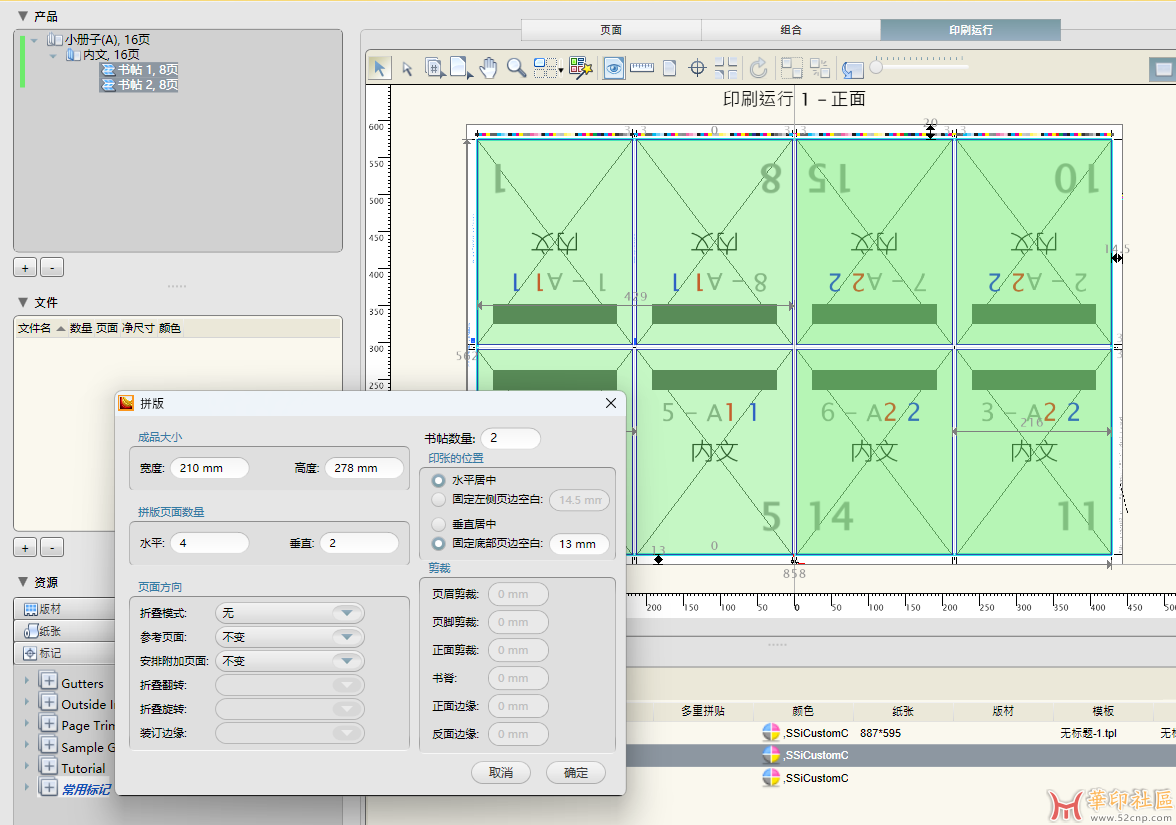Screen dimensions: 1176x825
Task: Collapse the 产品 section triangle
Action: pos(22,16)
